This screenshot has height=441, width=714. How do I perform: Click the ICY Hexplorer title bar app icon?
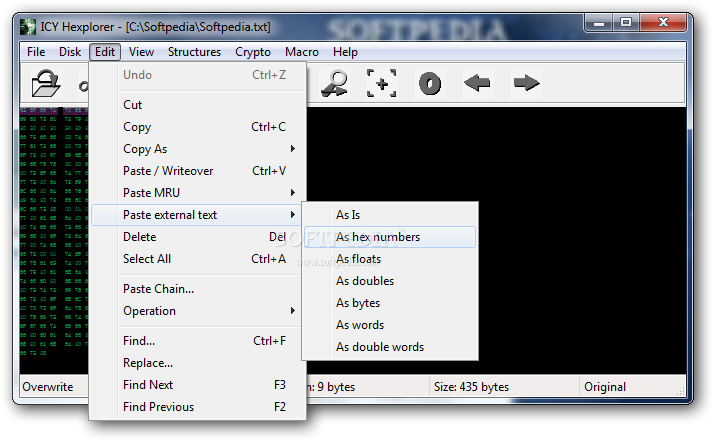click(x=28, y=27)
